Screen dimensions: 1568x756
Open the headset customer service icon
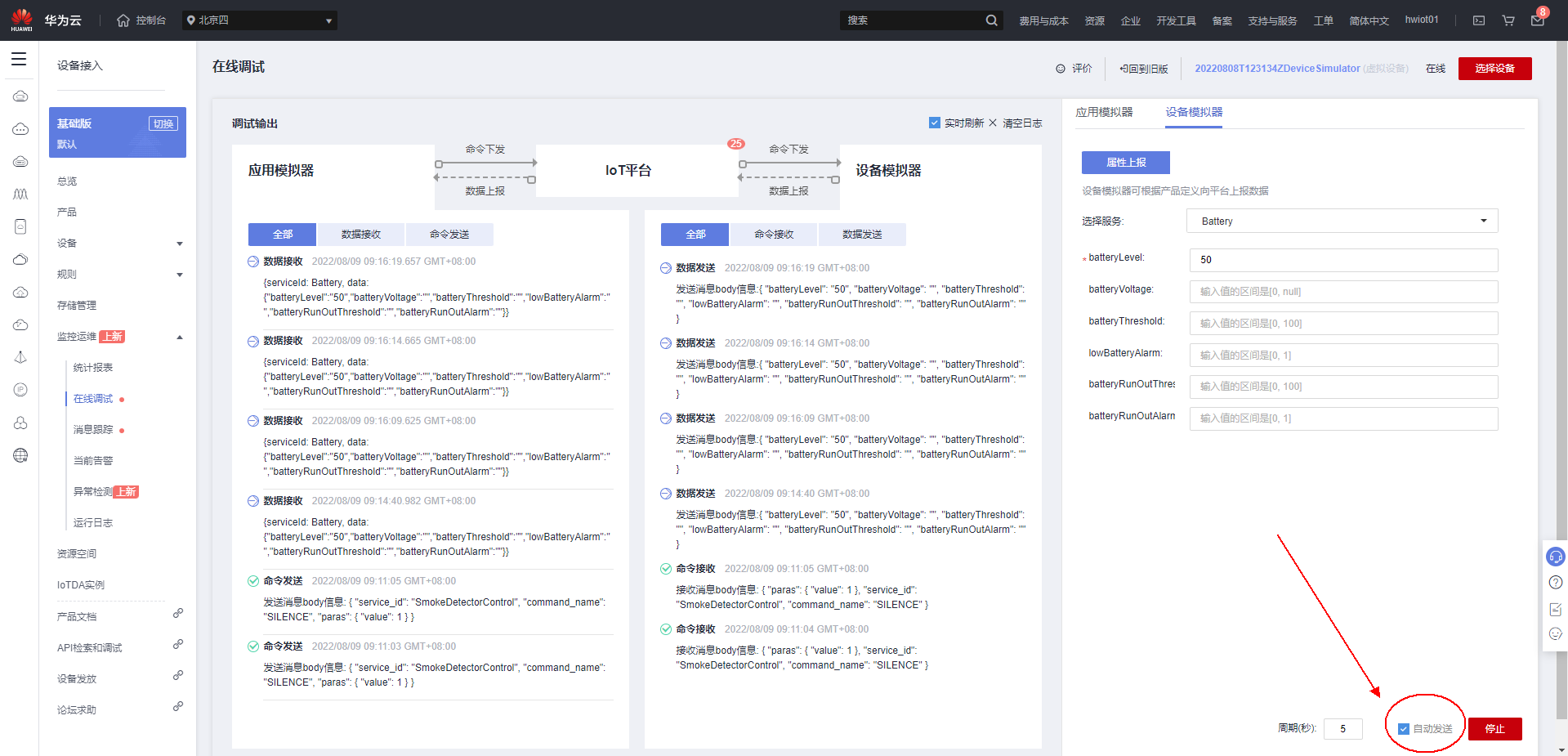pyautogui.click(x=1556, y=557)
